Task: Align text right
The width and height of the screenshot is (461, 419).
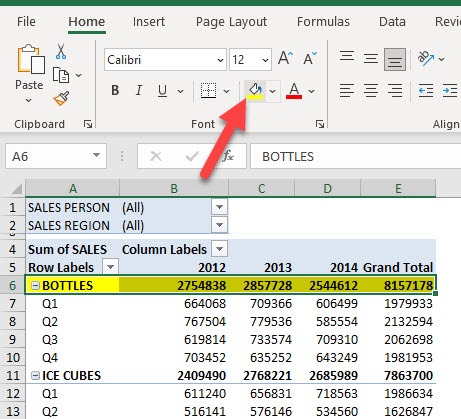Action: (395, 91)
